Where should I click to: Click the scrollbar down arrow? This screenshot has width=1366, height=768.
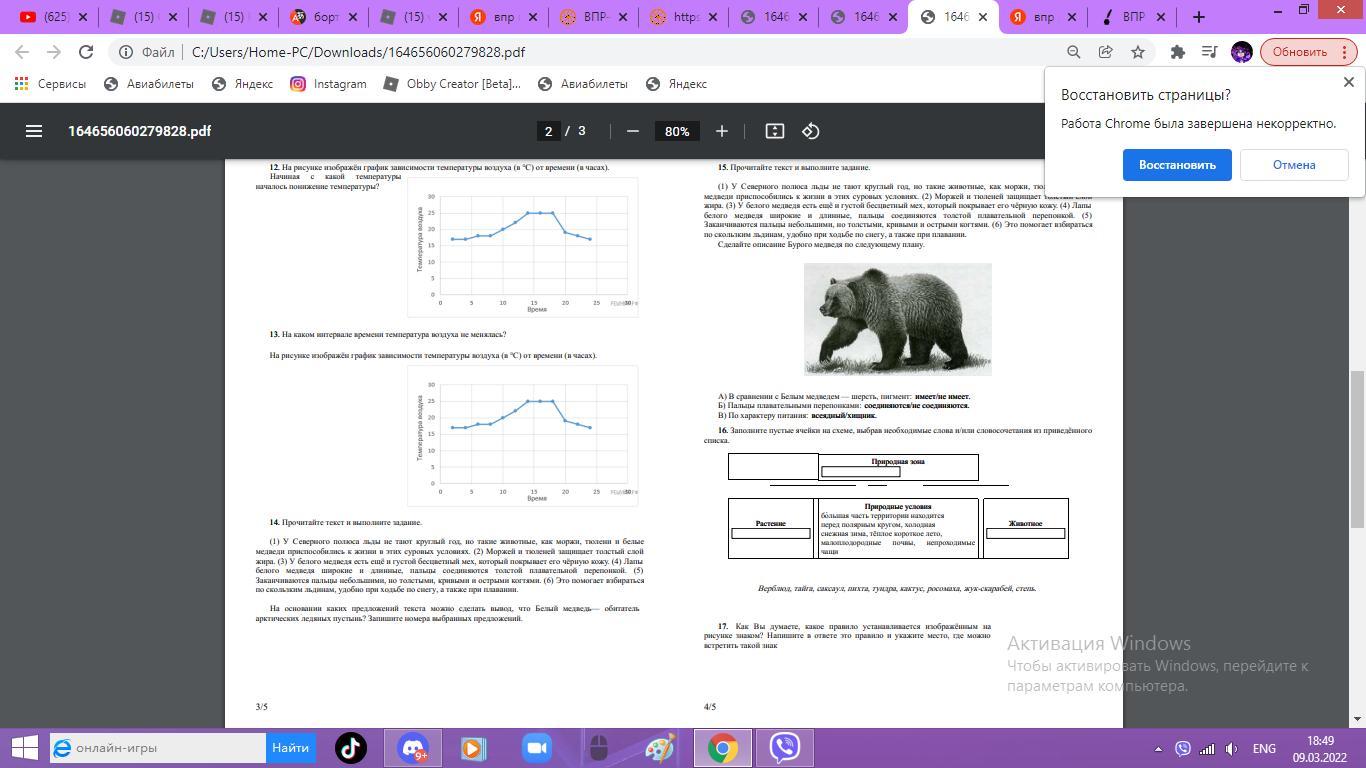point(1357,719)
